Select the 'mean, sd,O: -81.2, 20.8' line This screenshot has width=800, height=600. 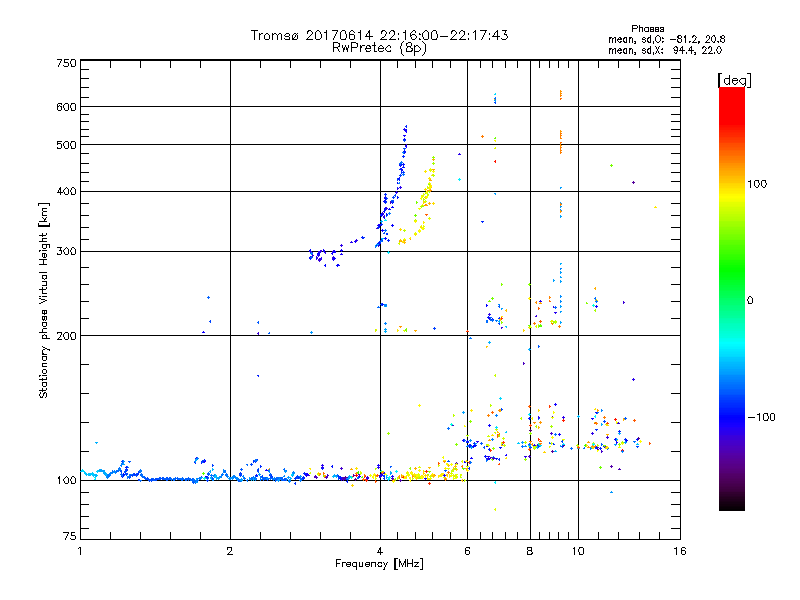pos(666,39)
